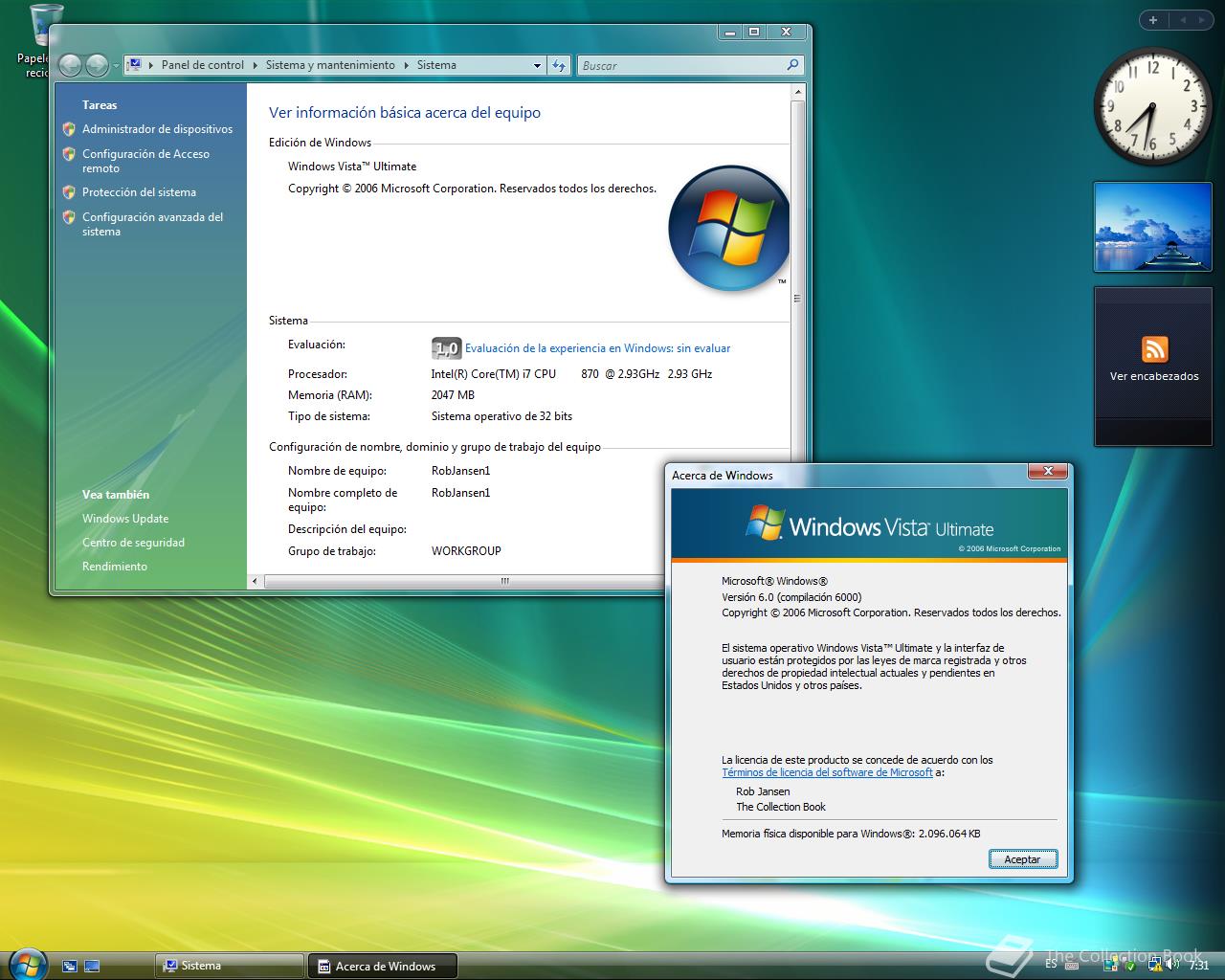Expand the arrow before Panel de control
The image size is (1225, 980).
(x=151, y=65)
